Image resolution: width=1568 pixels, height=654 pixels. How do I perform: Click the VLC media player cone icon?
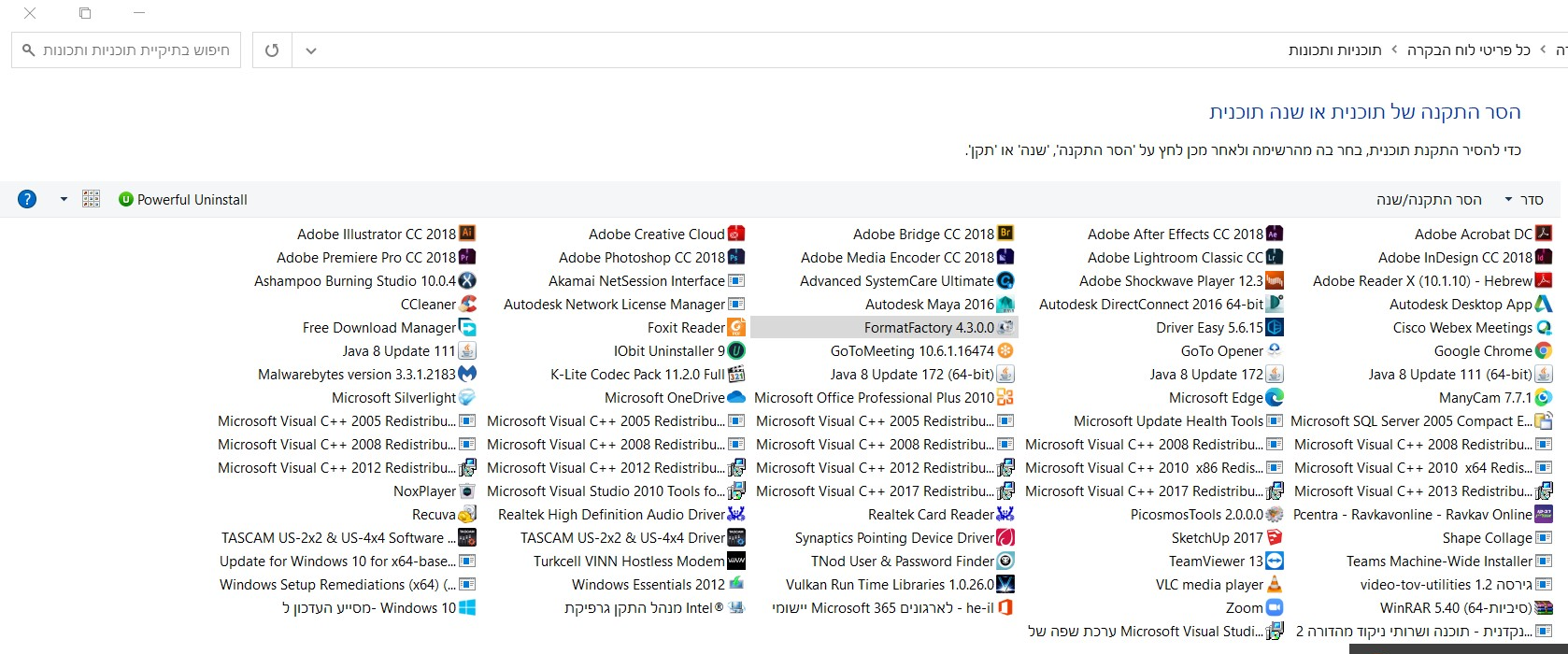pyautogui.click(x=1275, y=584)
